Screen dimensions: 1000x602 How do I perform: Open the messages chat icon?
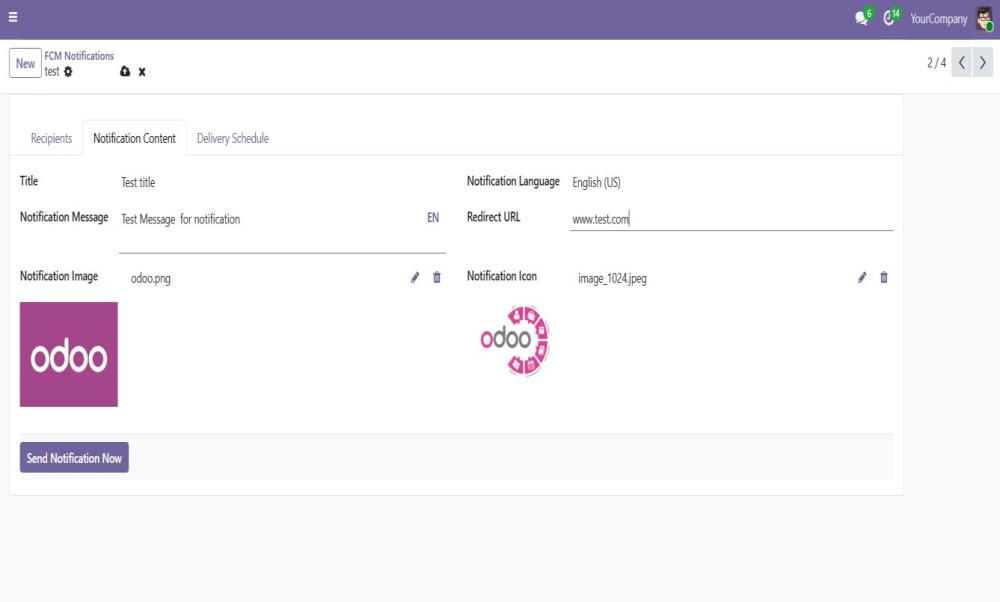(x=861, y=19)
